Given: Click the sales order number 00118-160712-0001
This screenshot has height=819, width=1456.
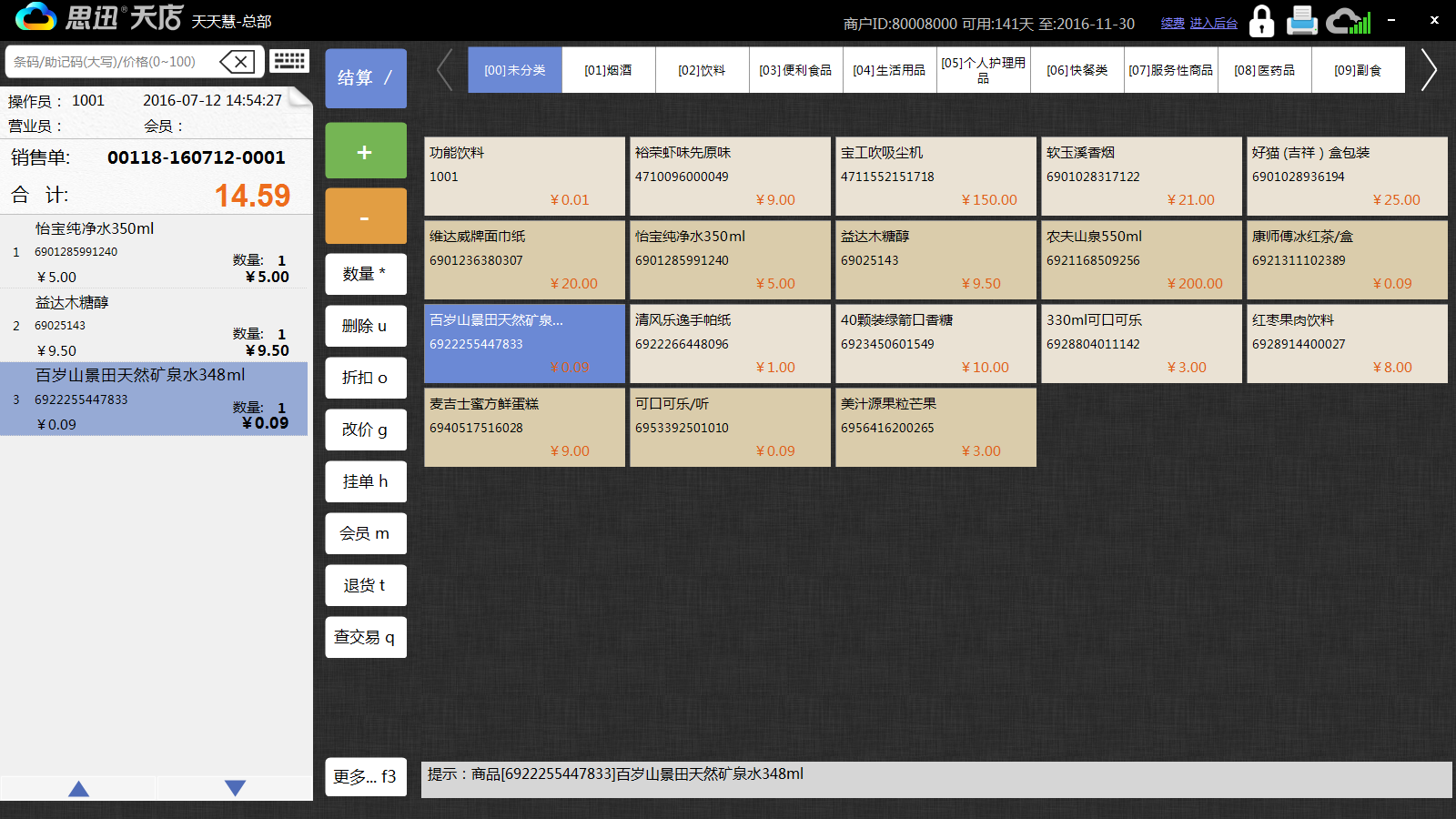Looking at the screenshot, I should pos(197,157).
